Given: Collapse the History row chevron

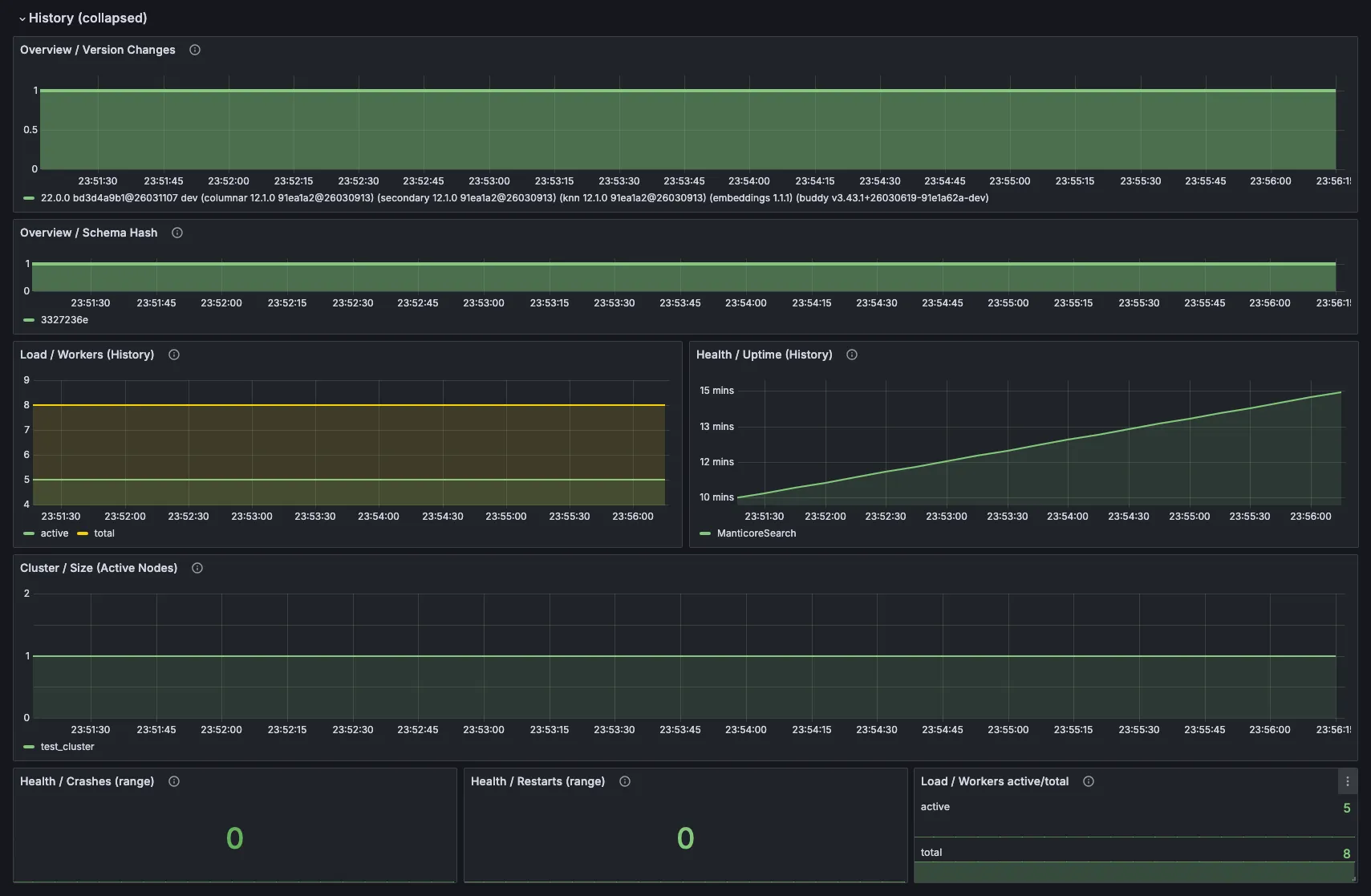Looking at the screenshot, I should point(22,18).
